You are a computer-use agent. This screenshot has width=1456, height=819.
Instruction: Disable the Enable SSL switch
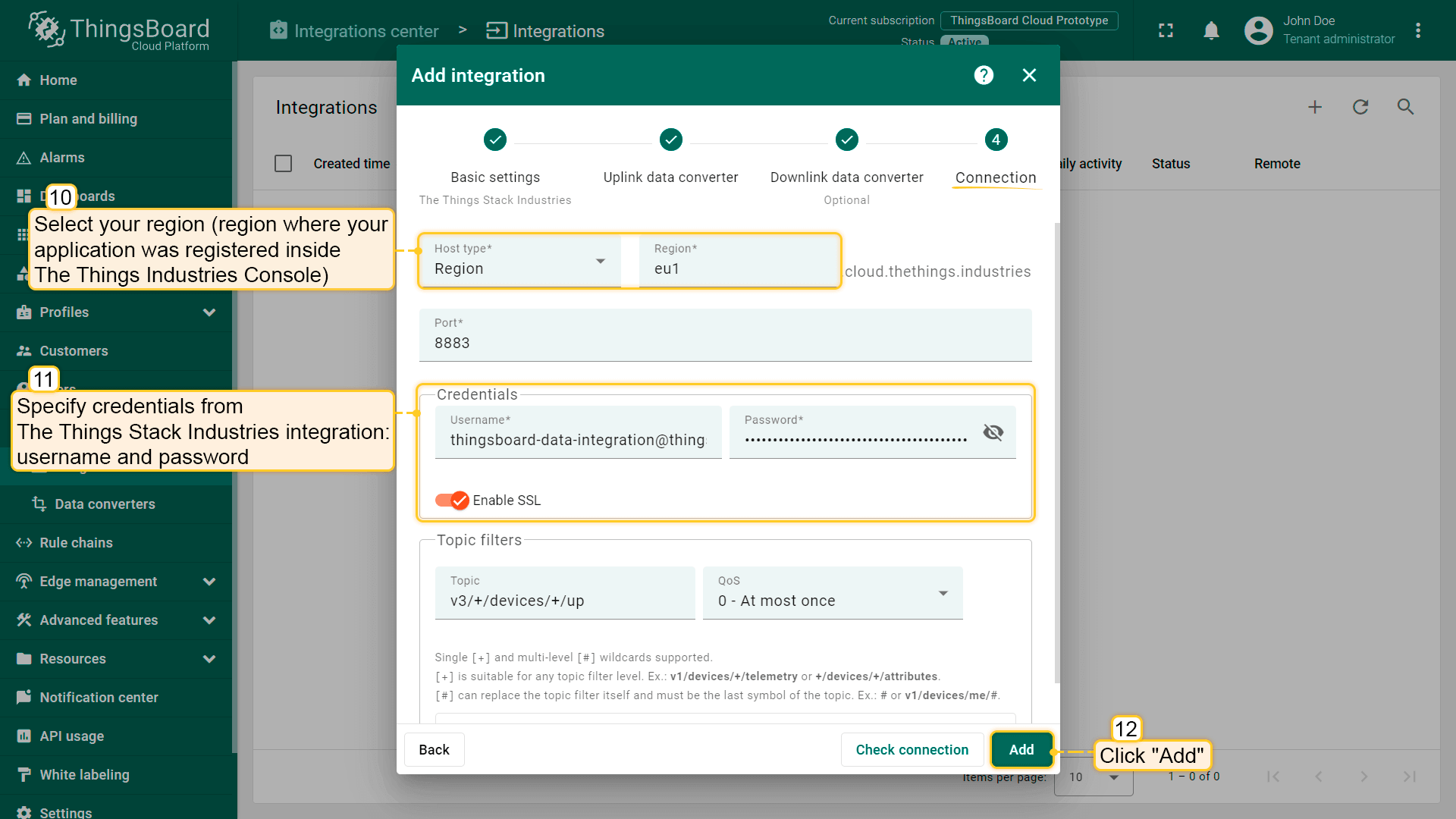[452, 500]
